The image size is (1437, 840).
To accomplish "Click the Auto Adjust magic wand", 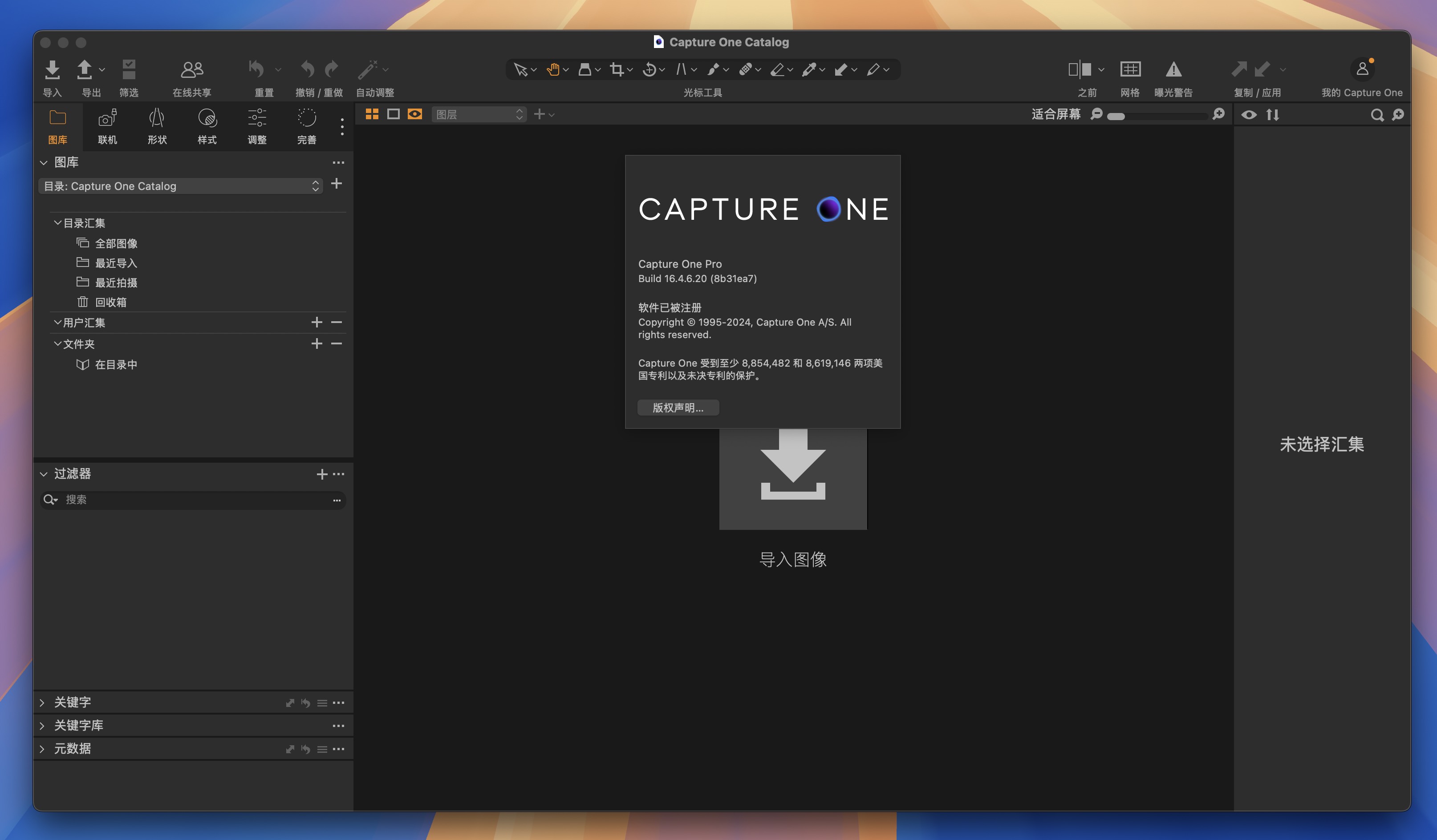I will coord(368,69).
